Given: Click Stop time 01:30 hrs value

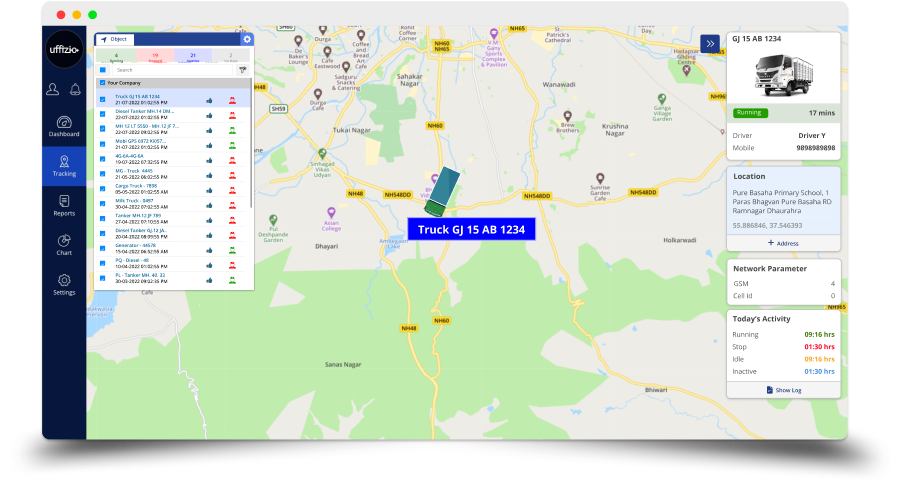Looking at the screenshot, I should coord(819,347).
